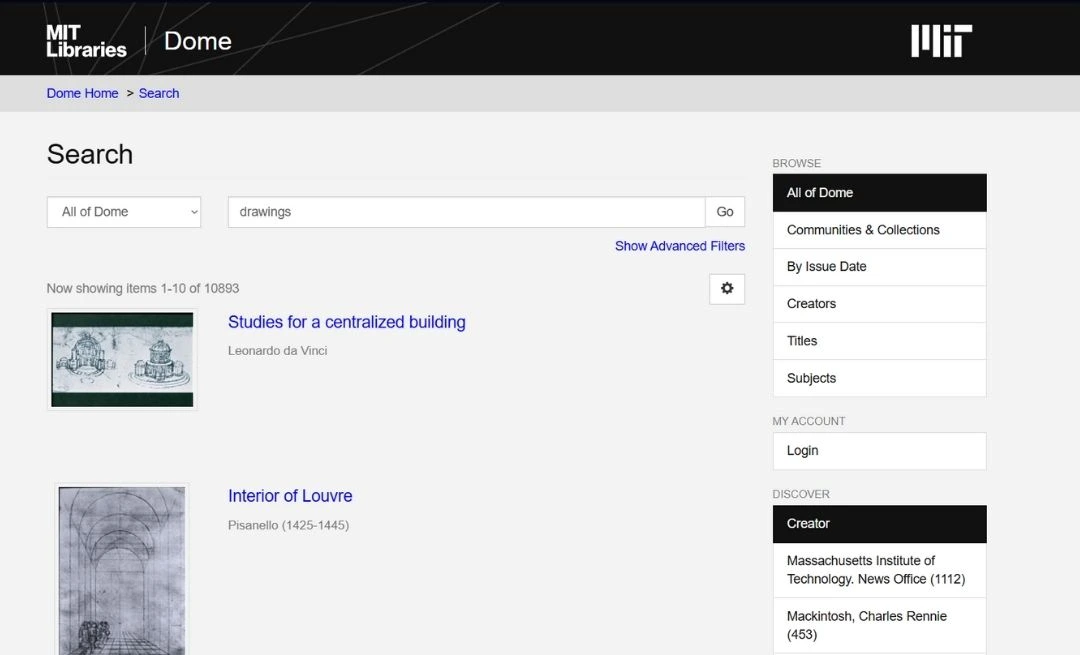This screenshot has height=655, width=1080.
Task: Click the search box containing drawings
Action: 466,212
